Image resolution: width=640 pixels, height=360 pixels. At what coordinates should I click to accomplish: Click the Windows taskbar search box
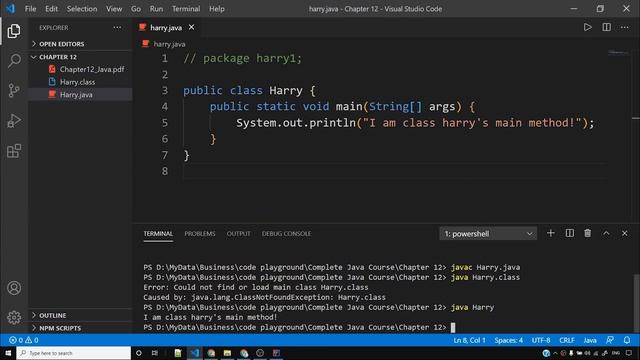[73, 353]
